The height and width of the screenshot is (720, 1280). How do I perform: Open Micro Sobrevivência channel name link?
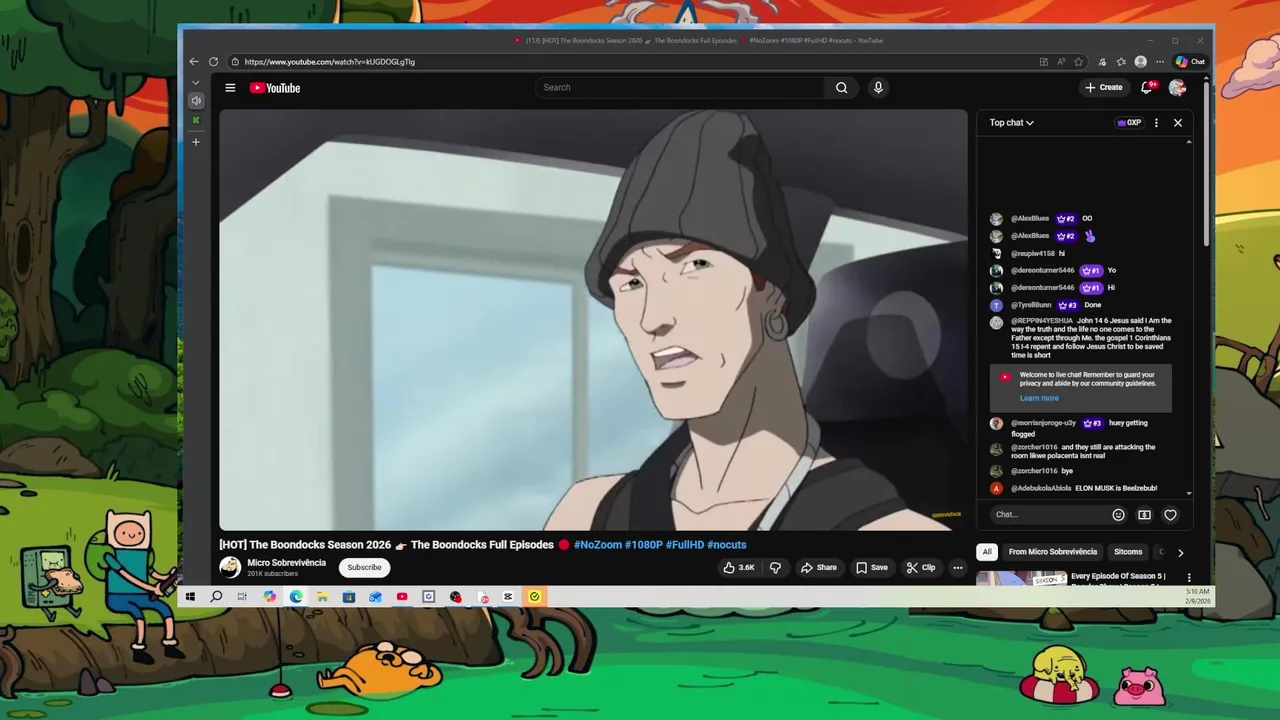(287, 563)
